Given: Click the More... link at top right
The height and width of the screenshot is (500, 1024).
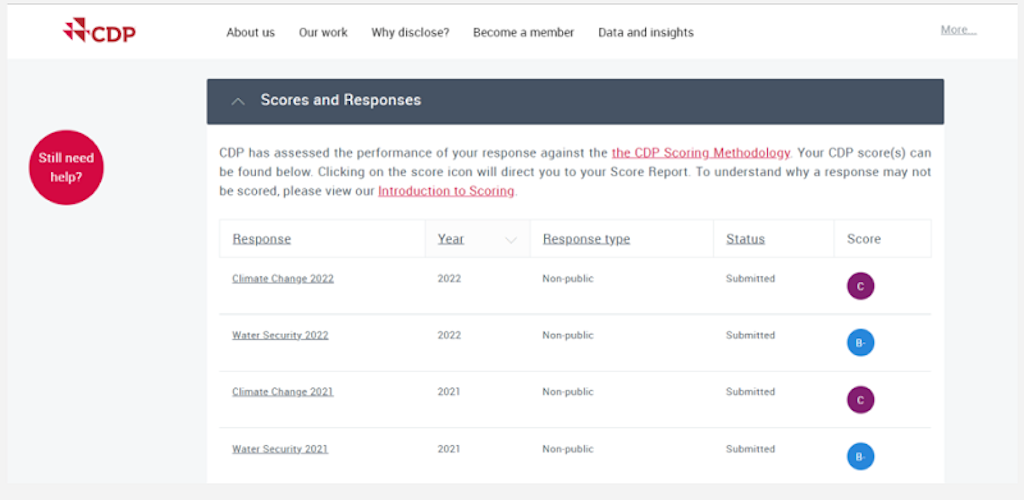Looking at the screenshot, I should (958, 30).
